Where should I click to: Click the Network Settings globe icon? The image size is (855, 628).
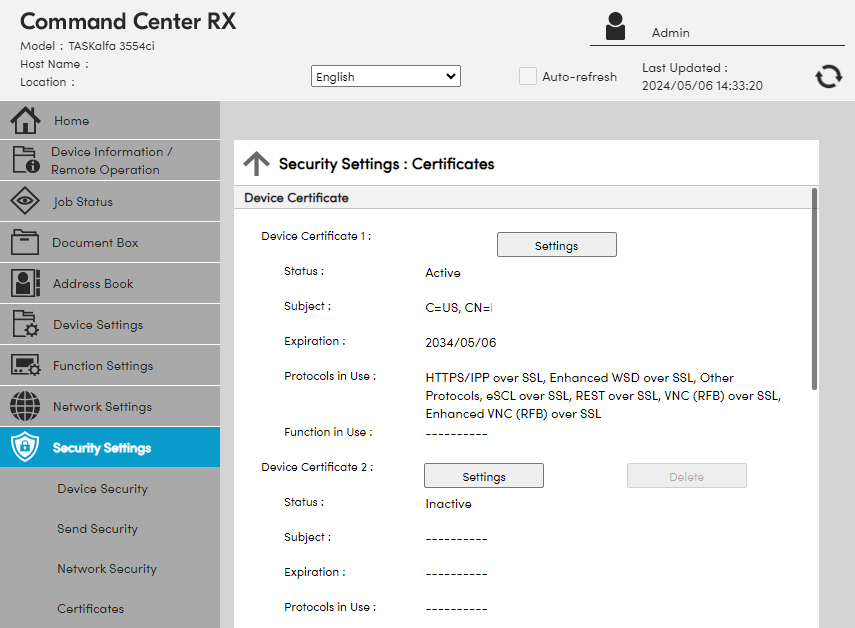pyautogui.click(x=25, y=406)
